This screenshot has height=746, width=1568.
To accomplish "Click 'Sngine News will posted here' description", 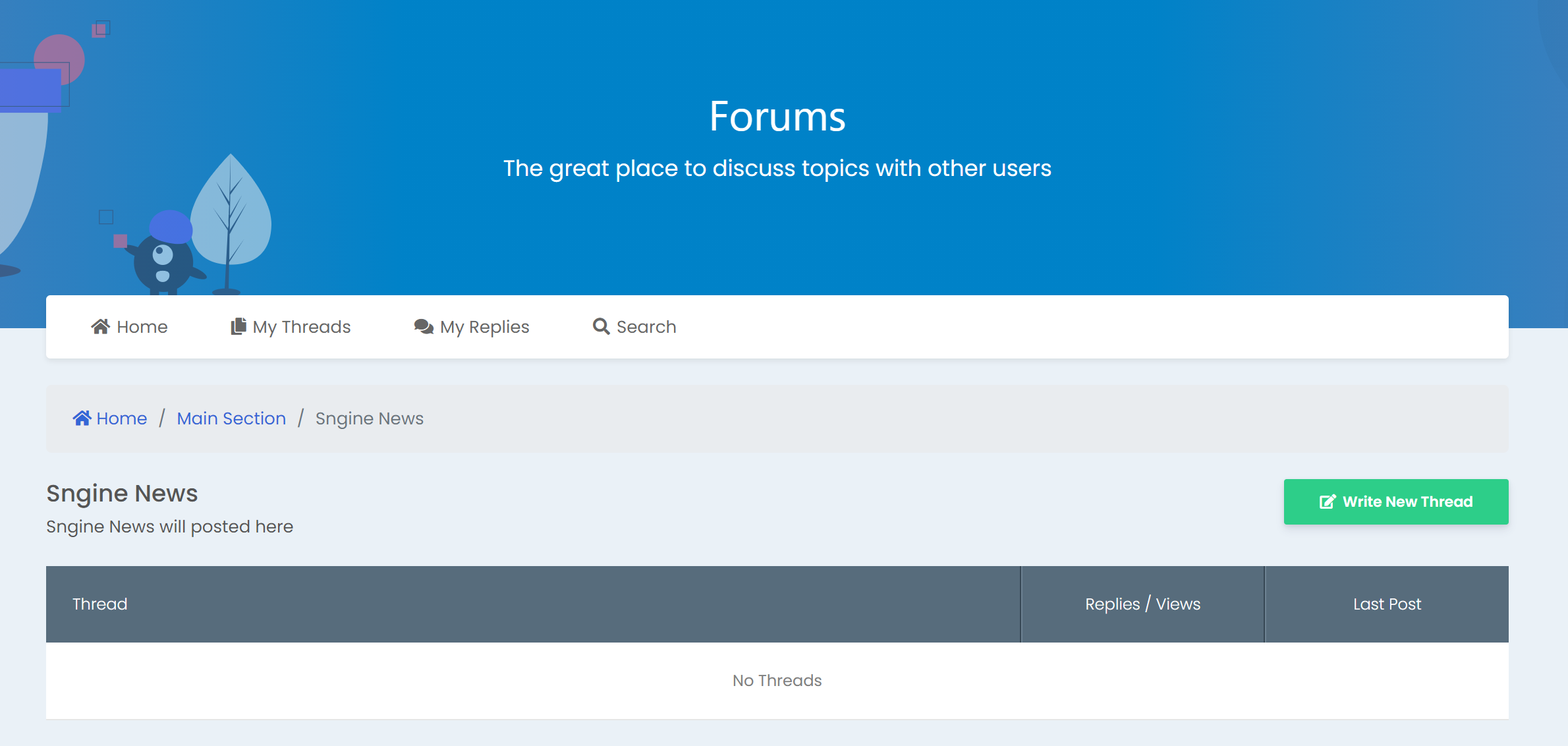I will coord(170,527).
